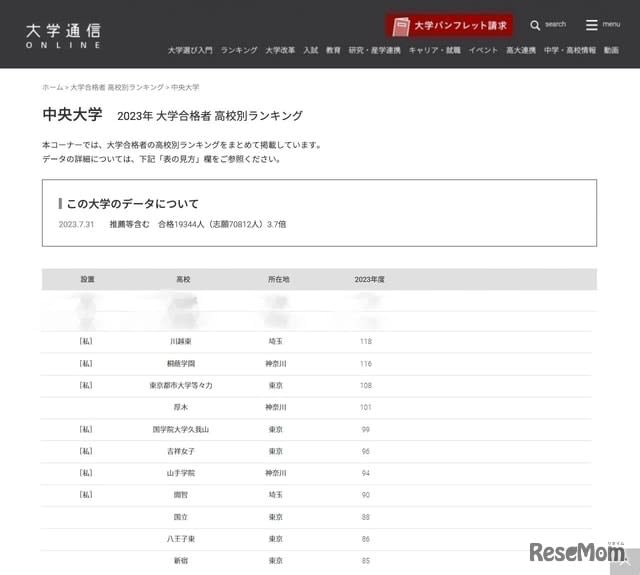
Task: Click 中央大学 breadcrumb item
Action: click(x=185, y=87)
